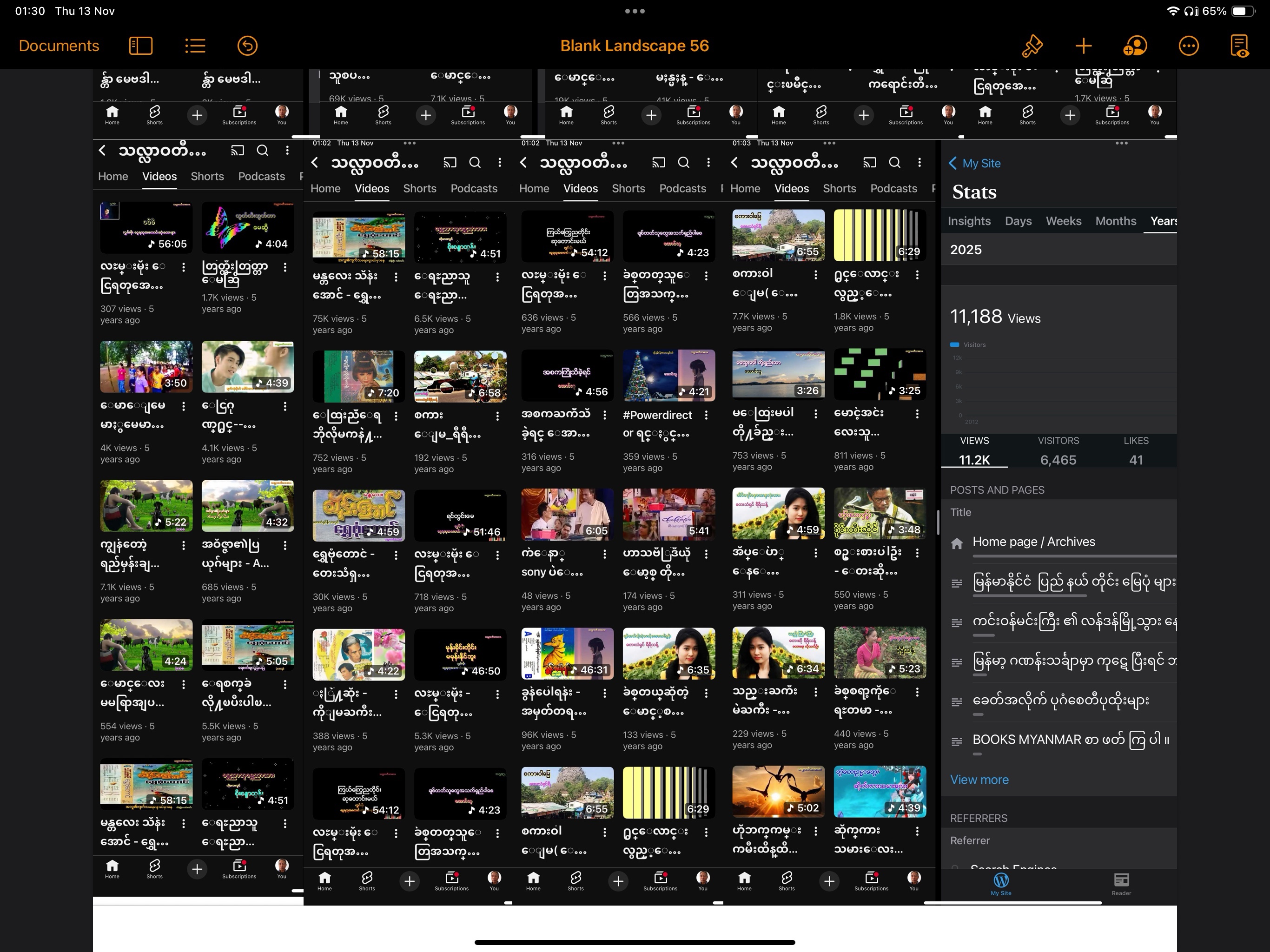Select the Insights stats tab

click(x=969, y=221)
